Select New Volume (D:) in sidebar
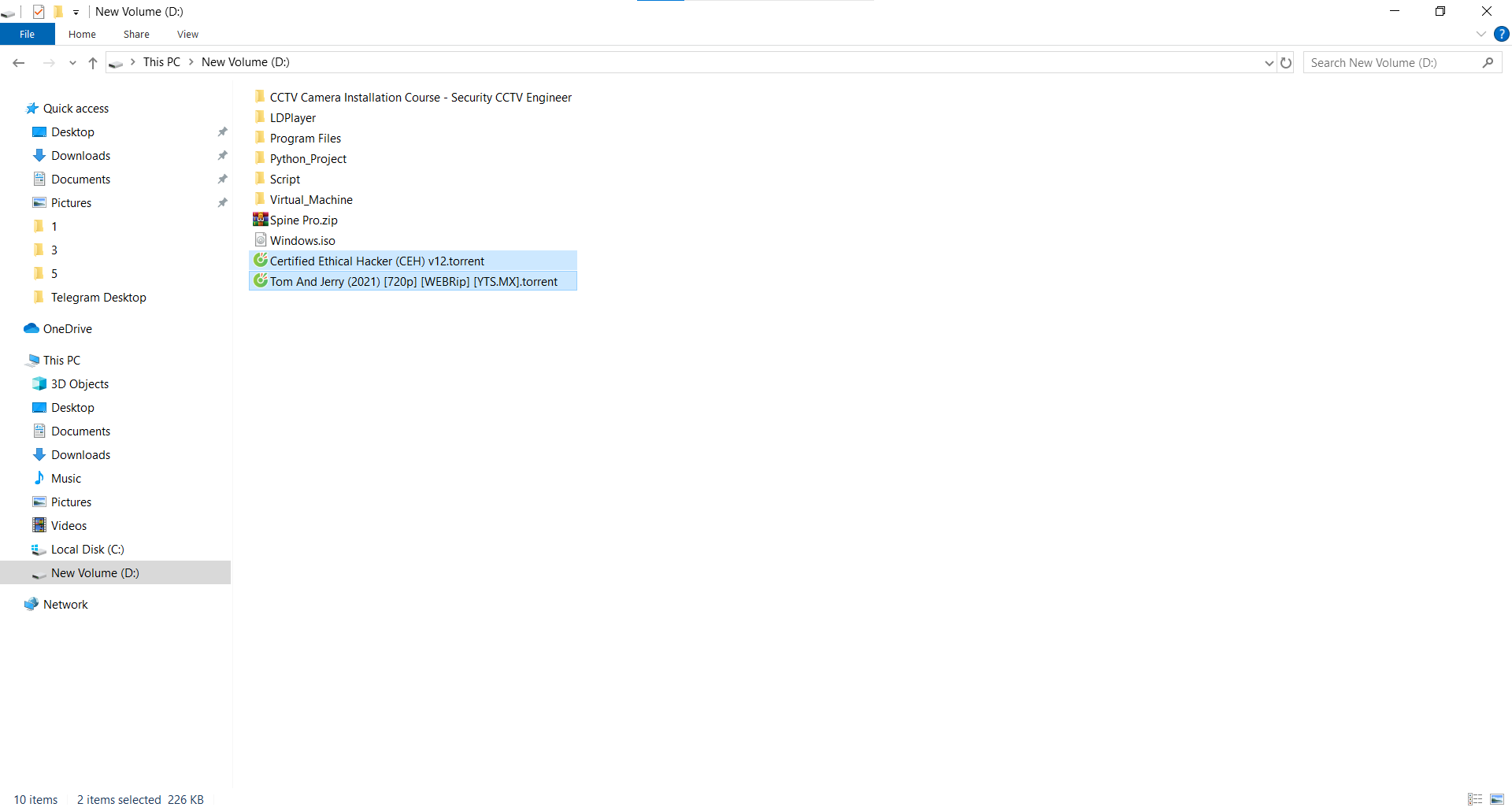 115,572
